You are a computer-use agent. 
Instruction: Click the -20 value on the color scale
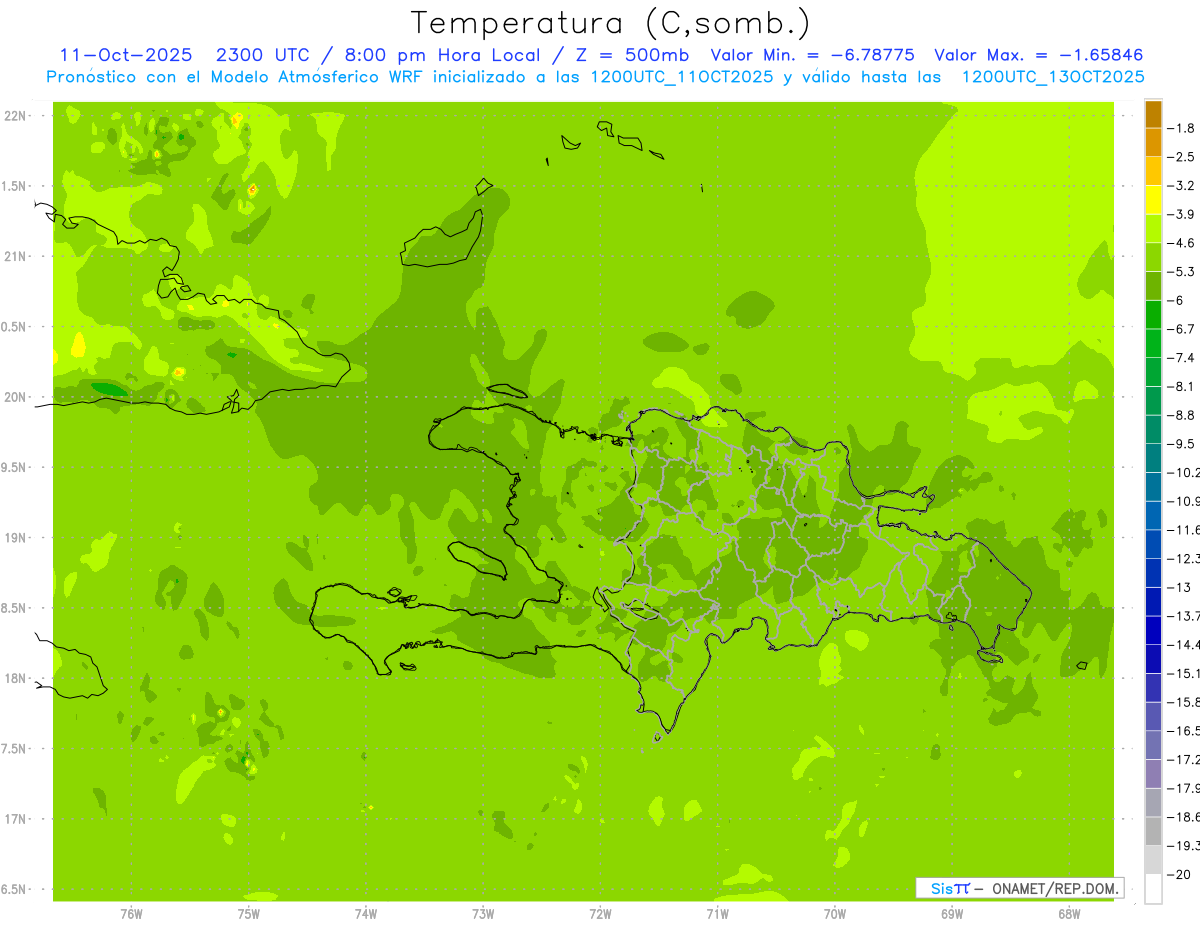tap(1183, 875)
